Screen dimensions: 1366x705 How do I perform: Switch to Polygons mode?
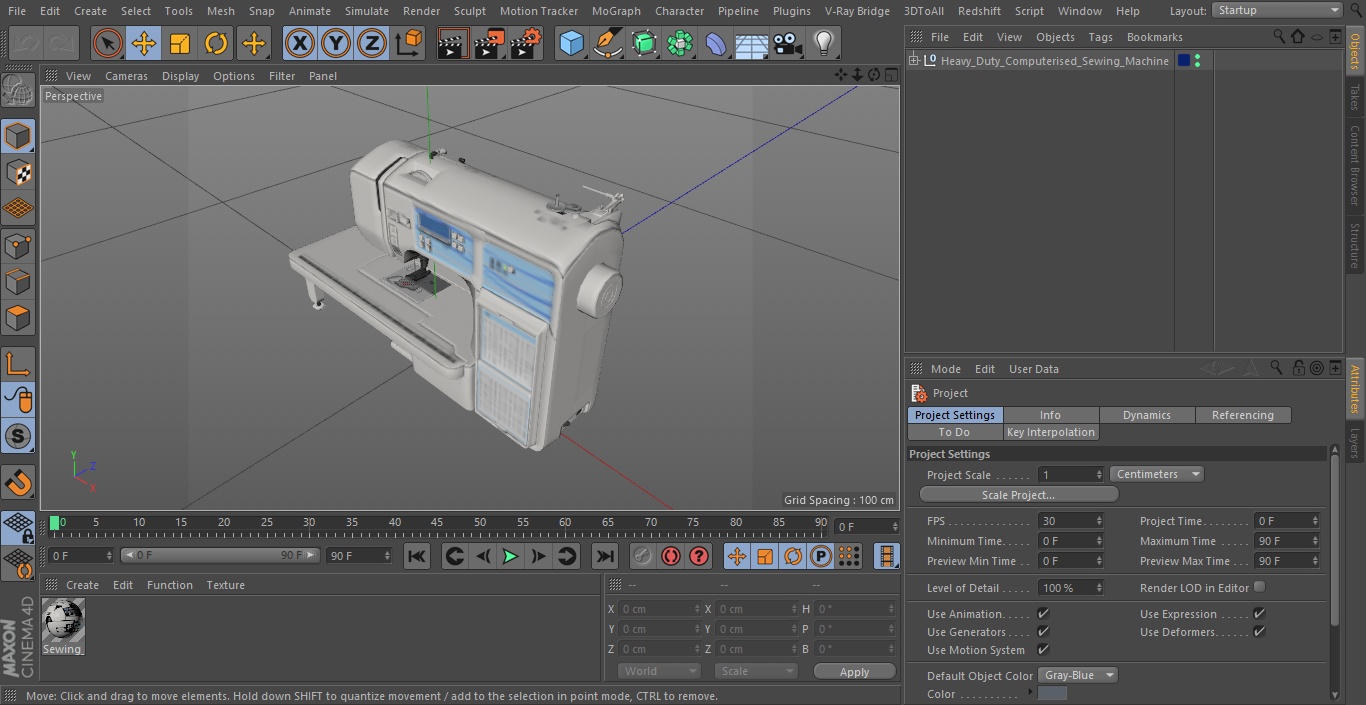pos(18,318)
